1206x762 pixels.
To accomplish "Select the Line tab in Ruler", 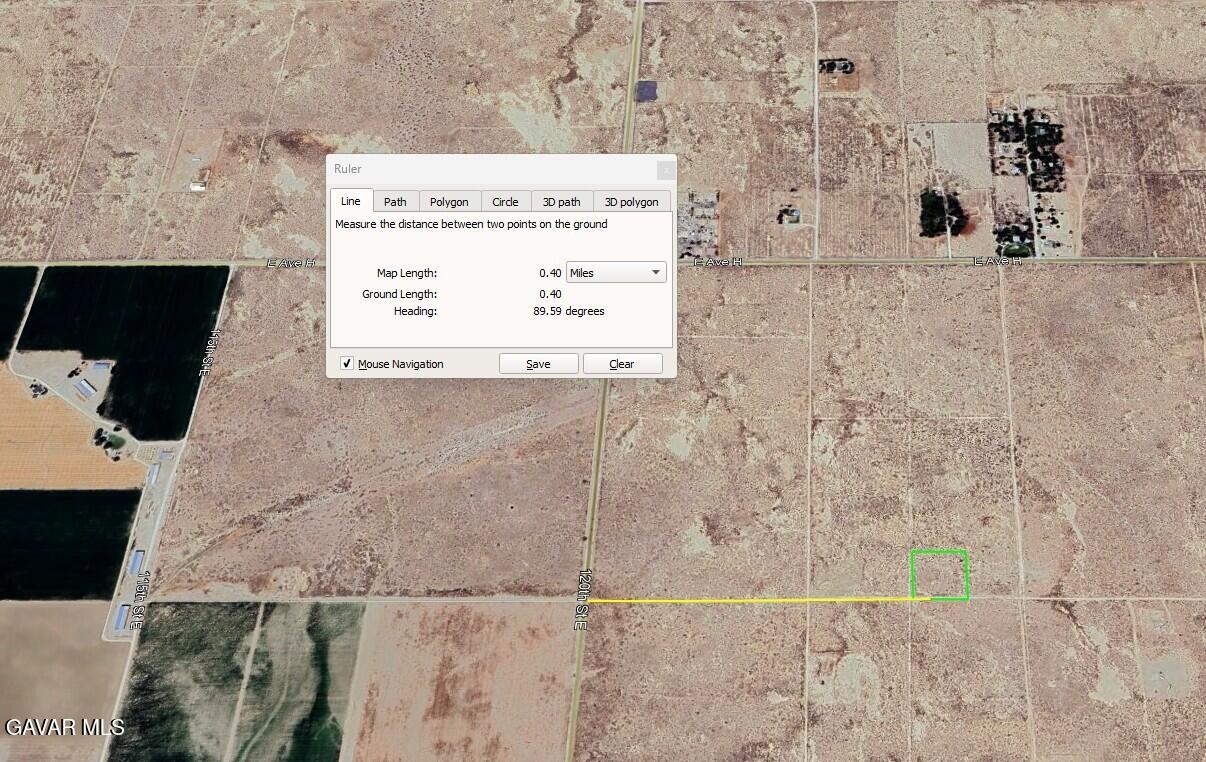I will (350, 201).
